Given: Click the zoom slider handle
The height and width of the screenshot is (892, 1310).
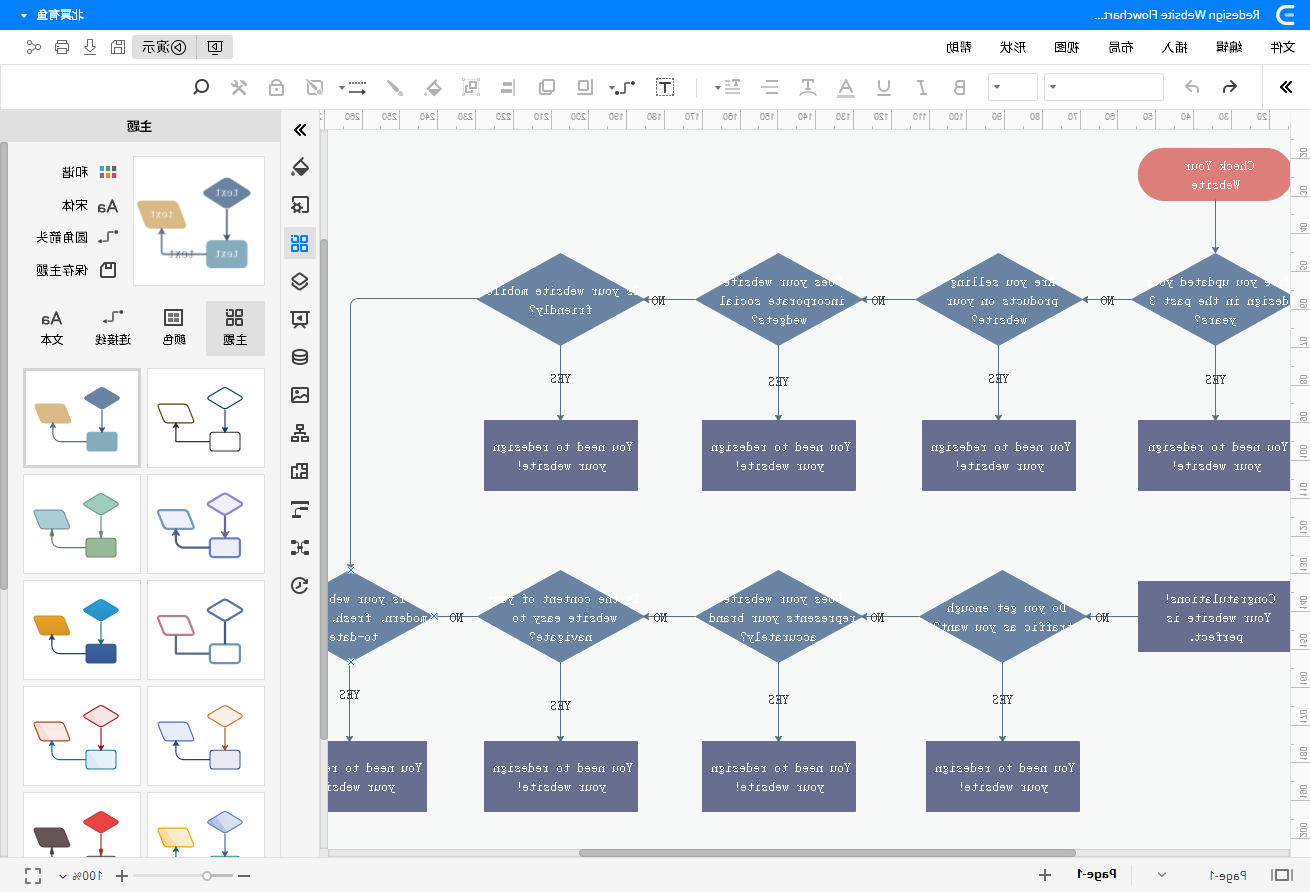Looking at the screenshot, I should coord(207,875).
